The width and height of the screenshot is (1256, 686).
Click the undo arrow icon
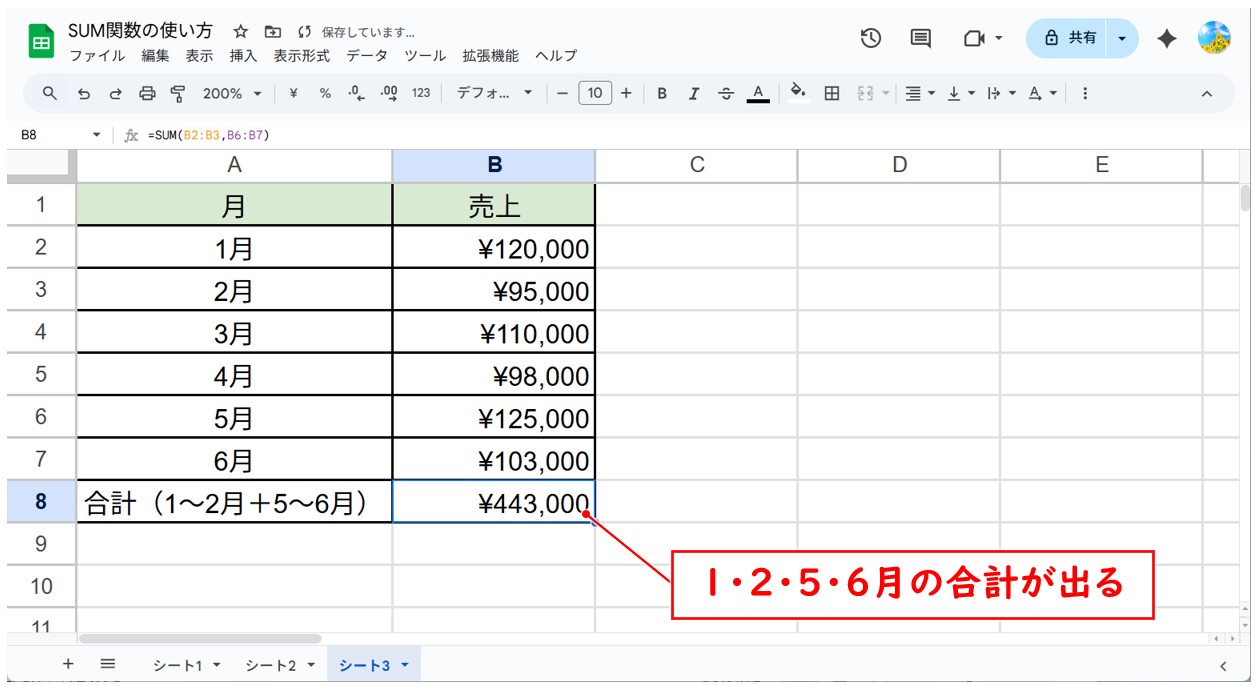(84, 93)
